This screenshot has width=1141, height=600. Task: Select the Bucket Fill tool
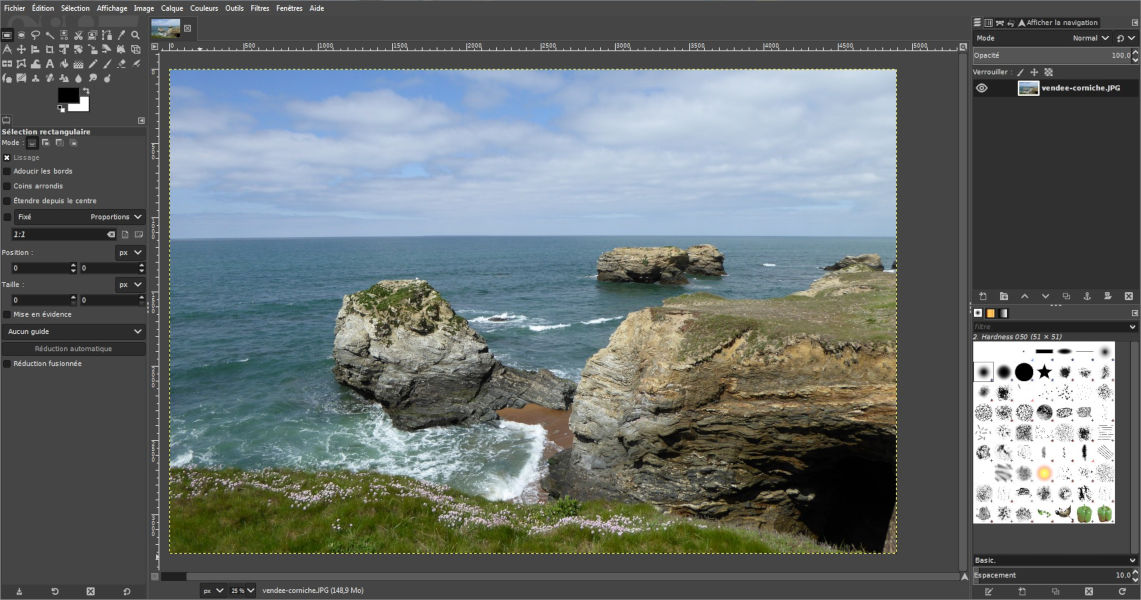(64, 63)
